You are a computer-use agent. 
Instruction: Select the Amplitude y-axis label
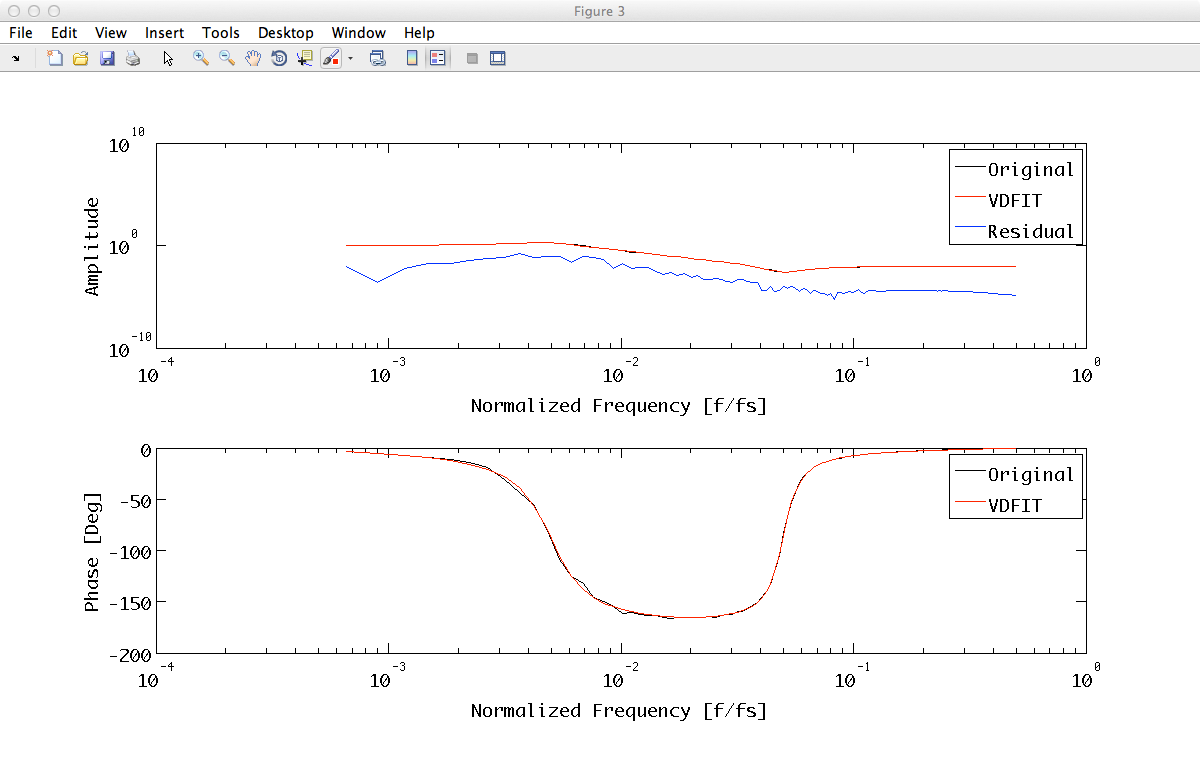point(93,247)
